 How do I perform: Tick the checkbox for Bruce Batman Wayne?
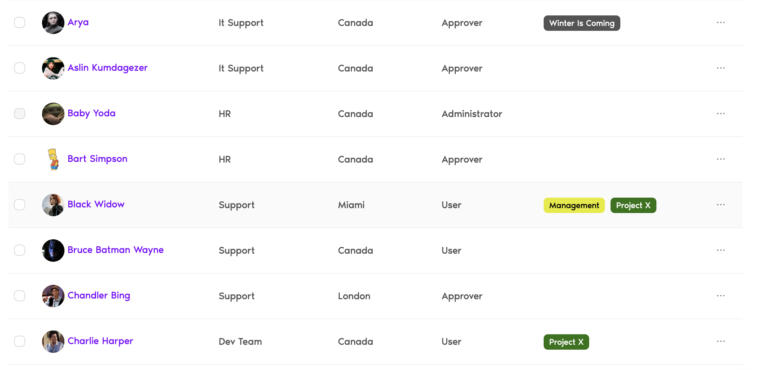pyautogui.click(x=19, y=250)
